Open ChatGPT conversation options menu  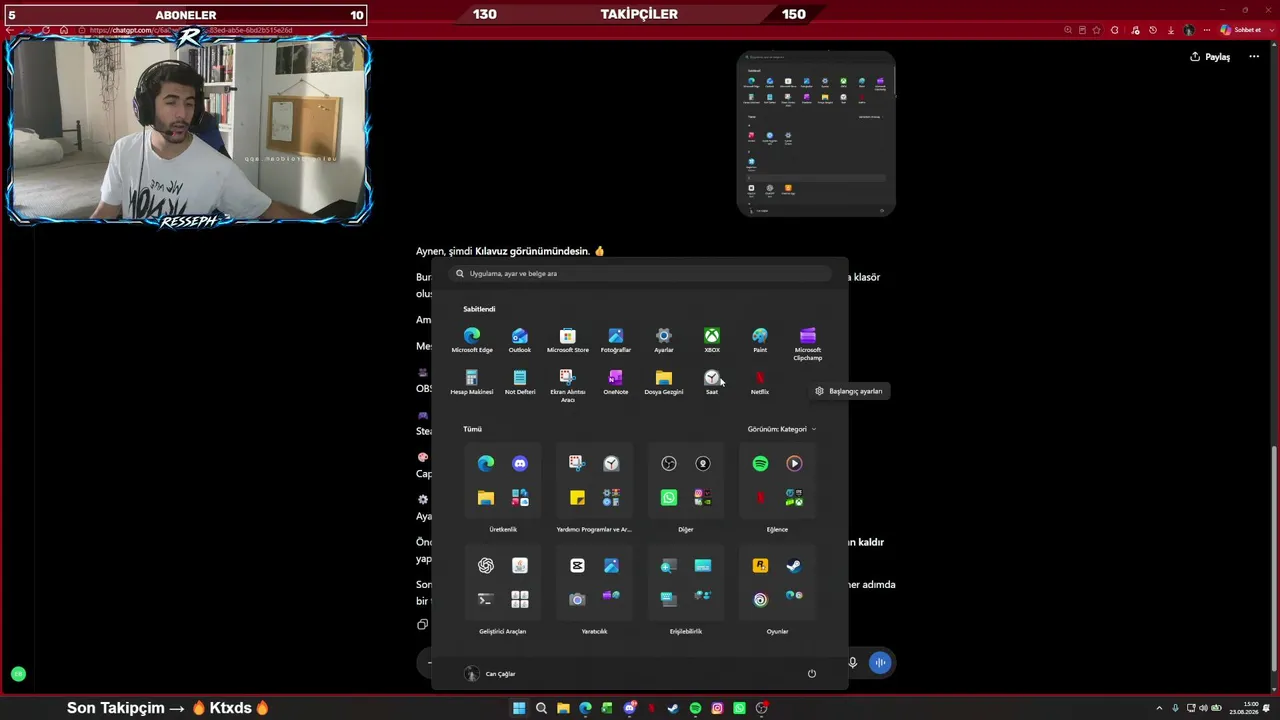click(1254, 57)
